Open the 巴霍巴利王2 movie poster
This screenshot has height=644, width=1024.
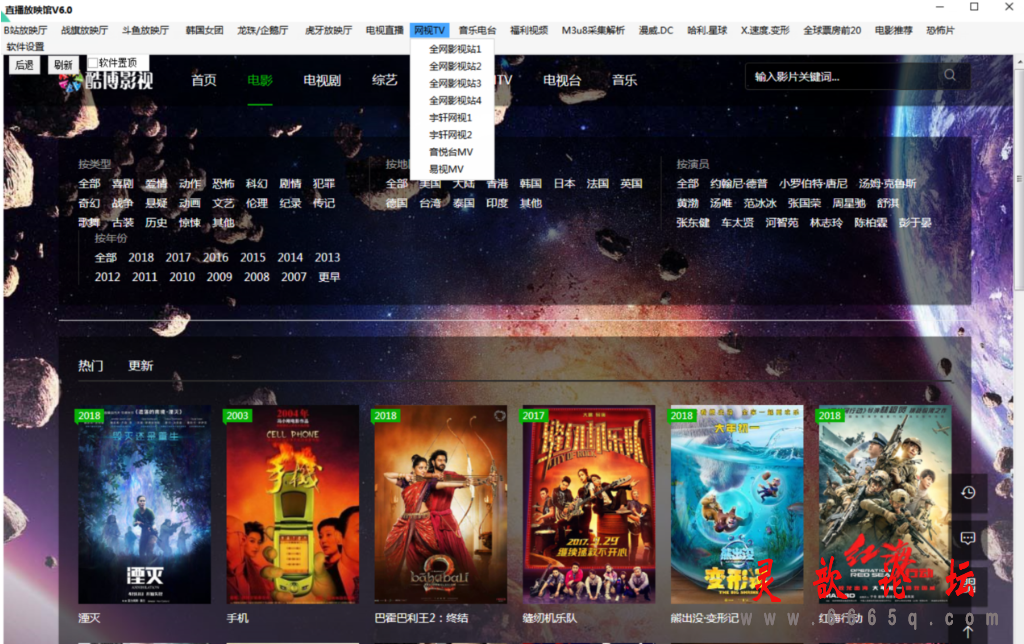point(441,504)
